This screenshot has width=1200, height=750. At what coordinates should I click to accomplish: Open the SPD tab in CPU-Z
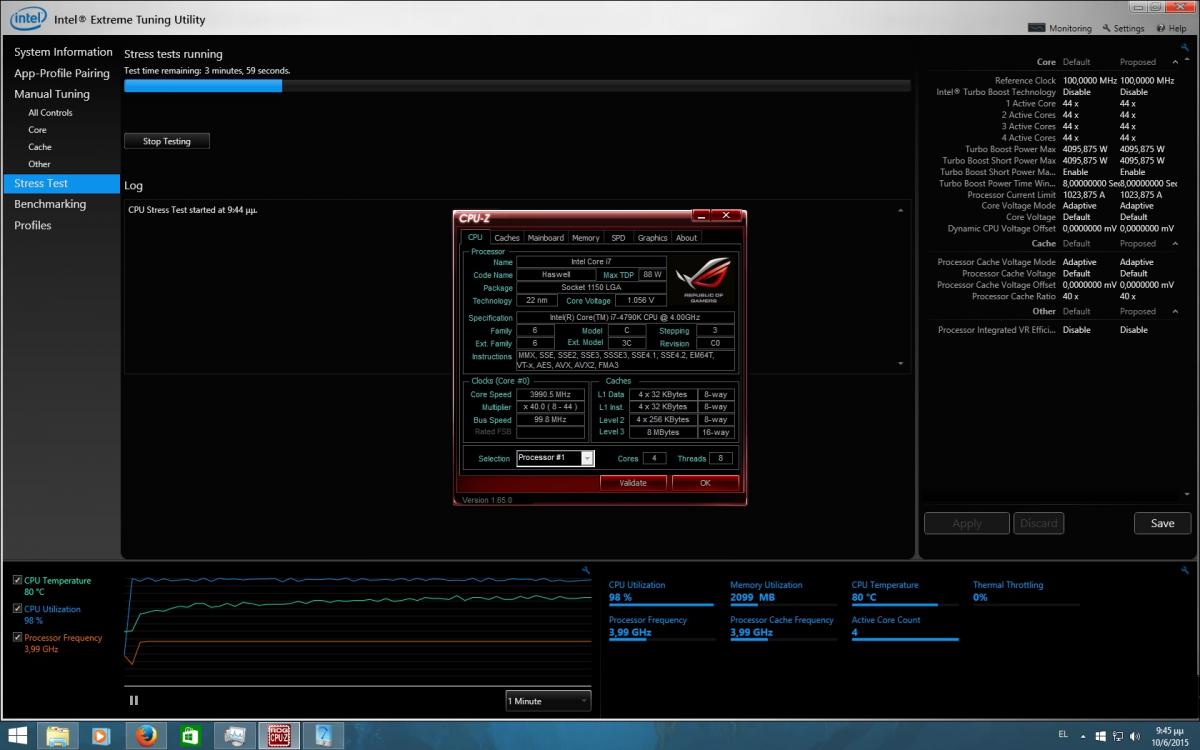(x=618, y=238)
